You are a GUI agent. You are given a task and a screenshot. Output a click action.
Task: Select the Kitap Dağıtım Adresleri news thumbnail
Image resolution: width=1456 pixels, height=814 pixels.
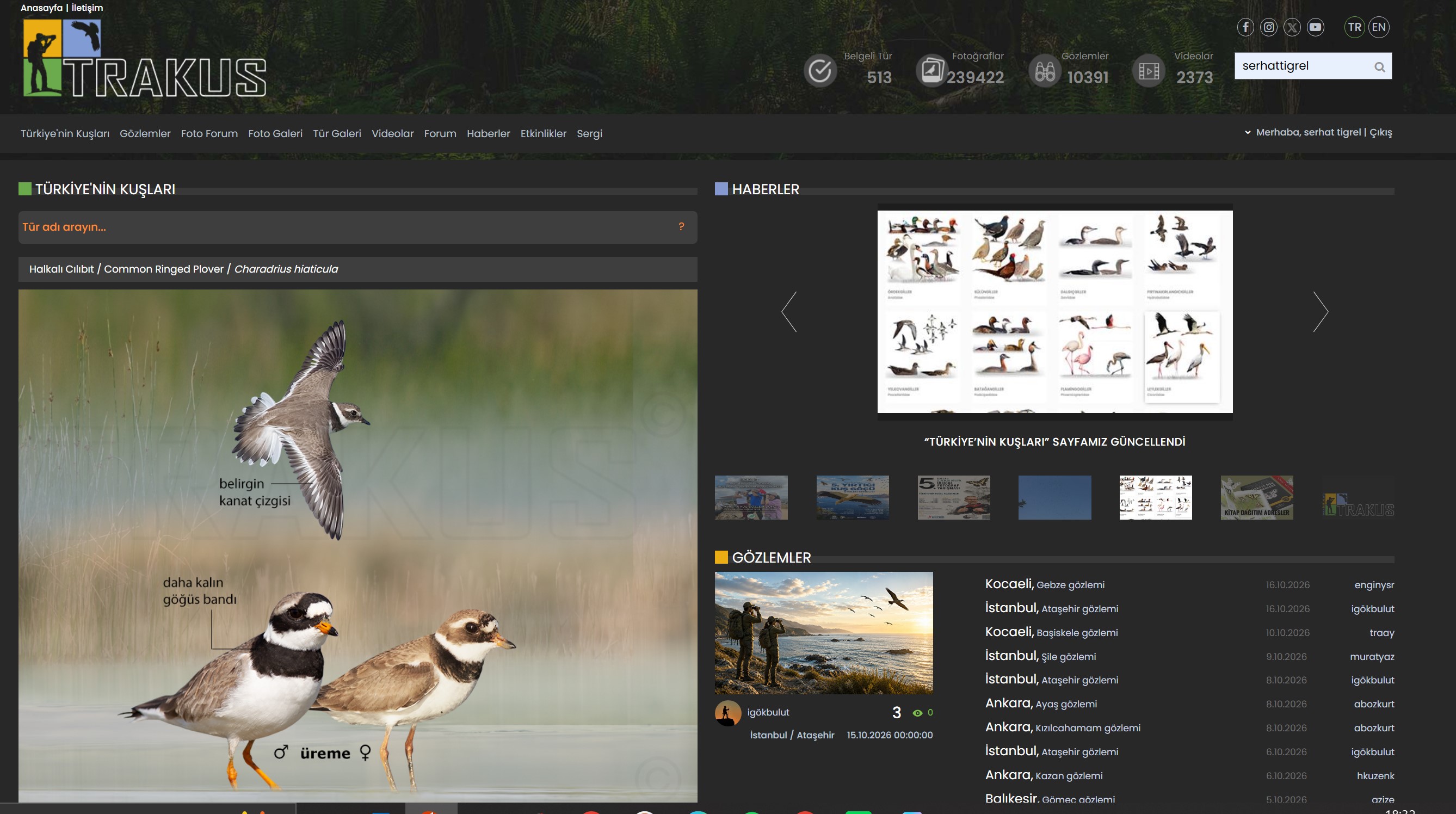point(1256,497)
